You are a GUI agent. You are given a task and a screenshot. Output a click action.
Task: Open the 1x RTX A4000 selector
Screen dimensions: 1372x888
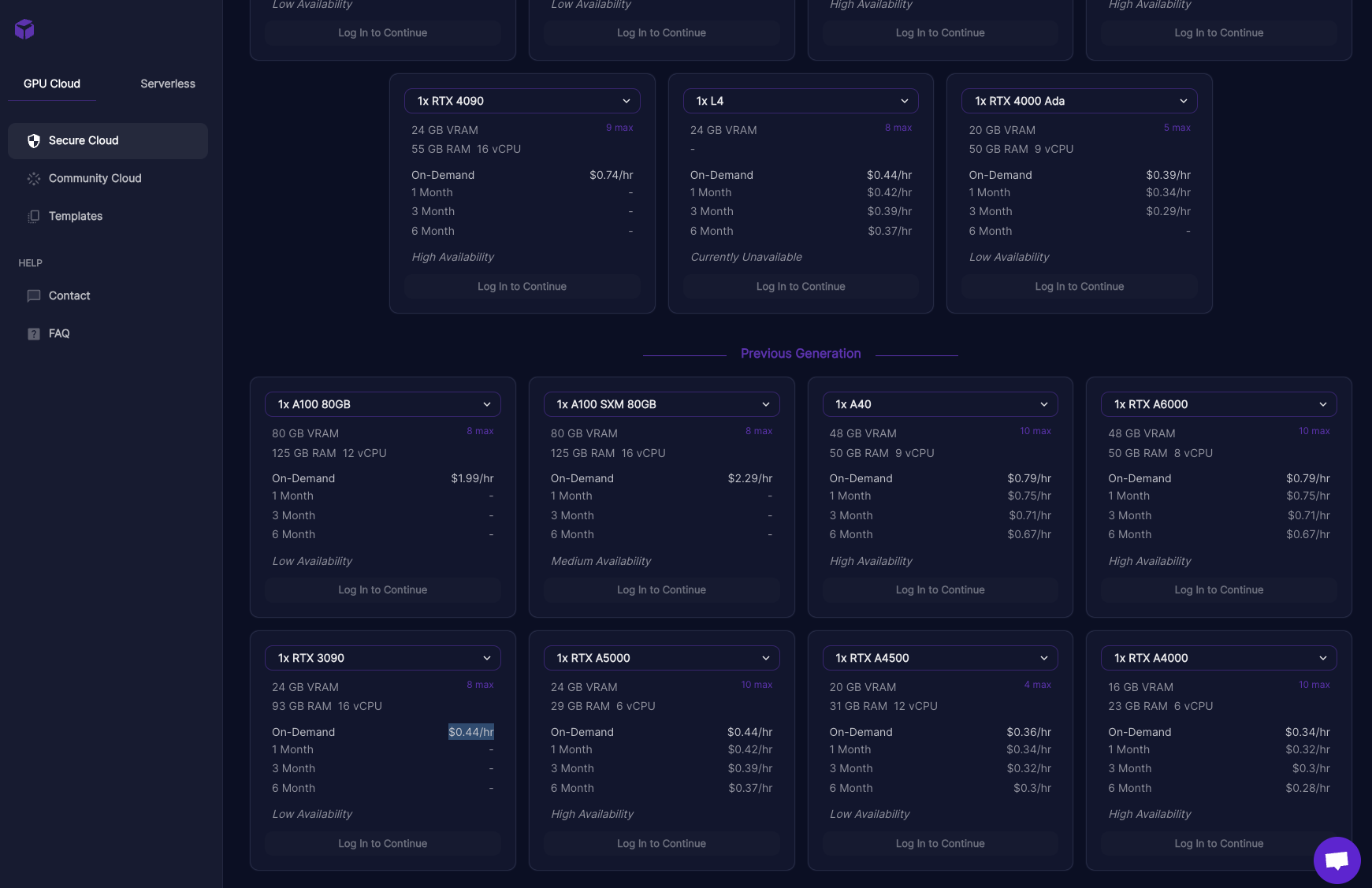point(1219,658)
